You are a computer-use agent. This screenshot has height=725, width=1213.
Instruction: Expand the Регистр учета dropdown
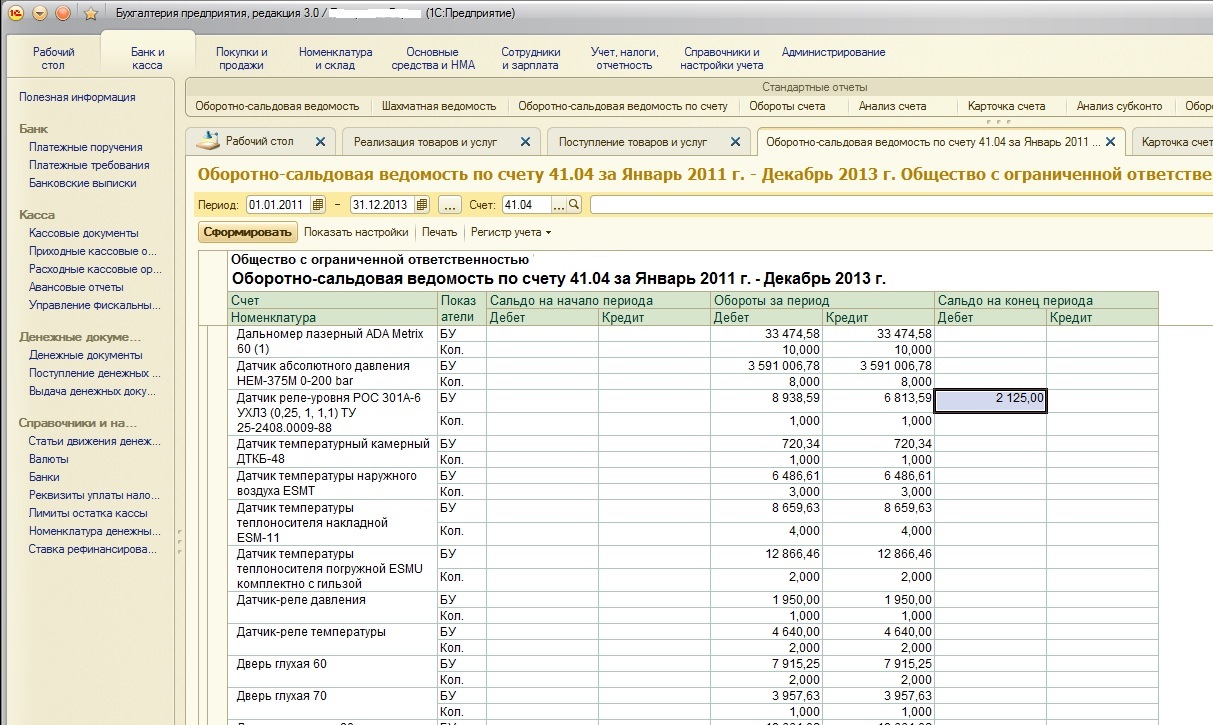[x=511, y=232]
